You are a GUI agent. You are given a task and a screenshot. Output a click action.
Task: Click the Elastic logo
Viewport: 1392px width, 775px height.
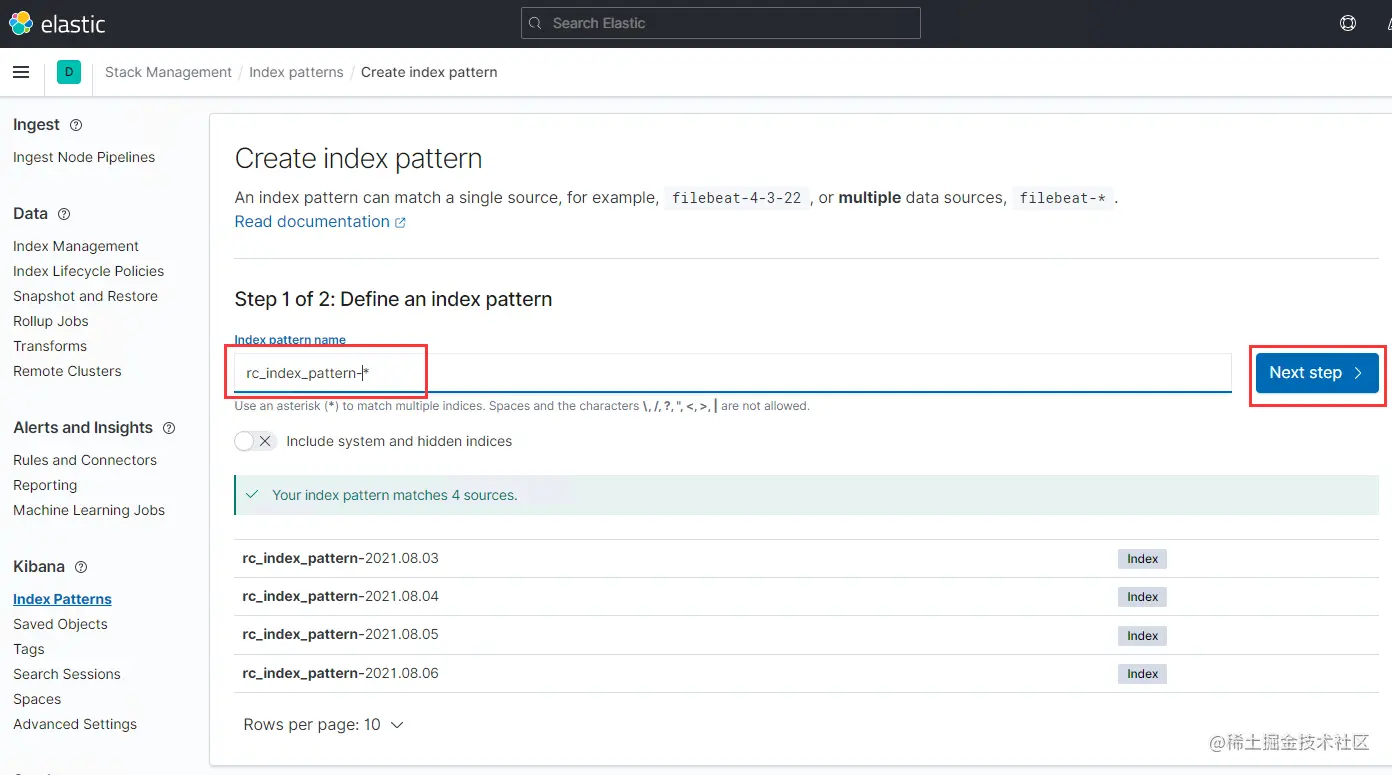57,23
